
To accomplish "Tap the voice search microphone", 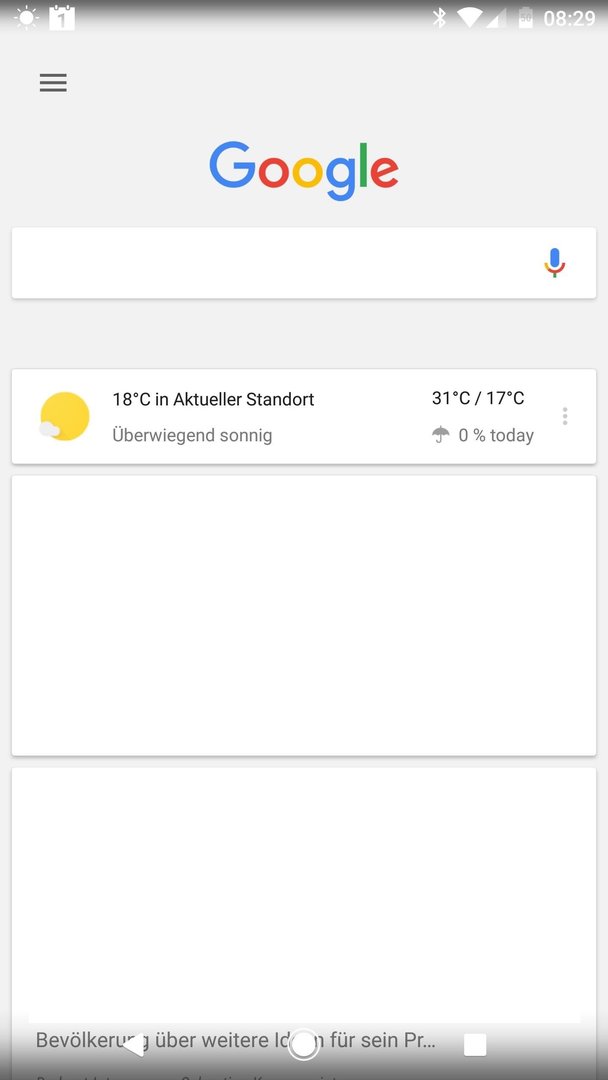I will click(x=554, y=263).
